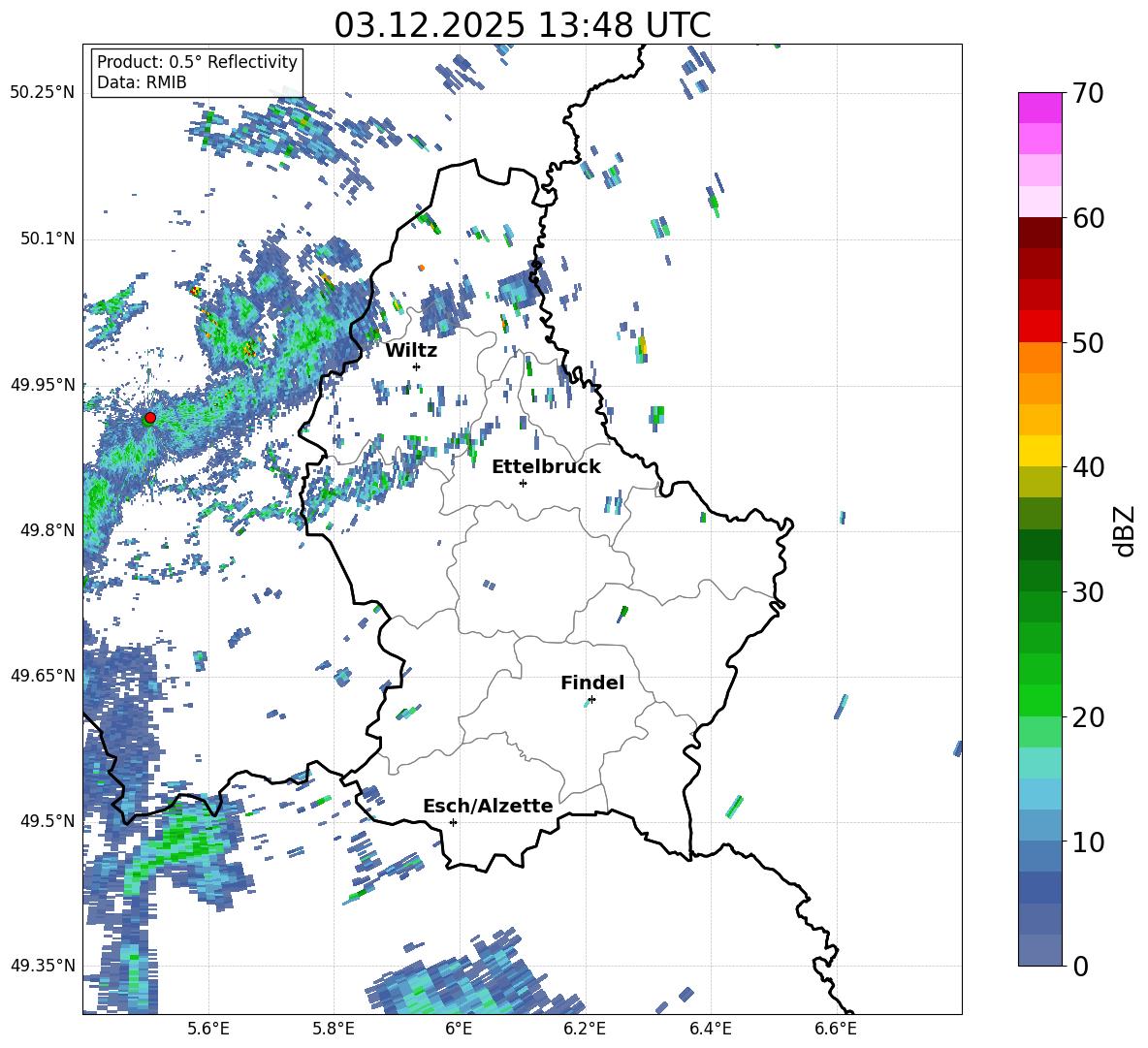Click the Ettelbruck city label
Image resolution: width=1148 pixels, height=1048 pixels.
[546, 467]
